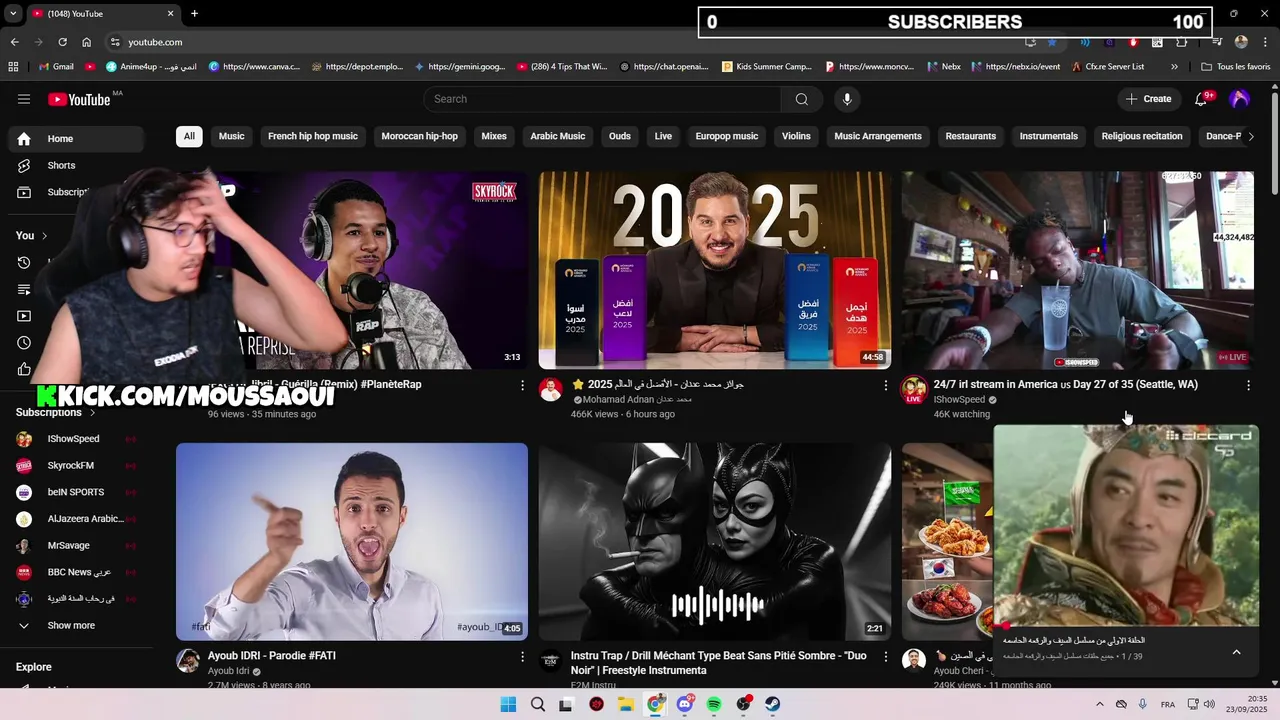Select the Restaurants chip
Screen dimensions: 1280x720
tap(971, 136)
